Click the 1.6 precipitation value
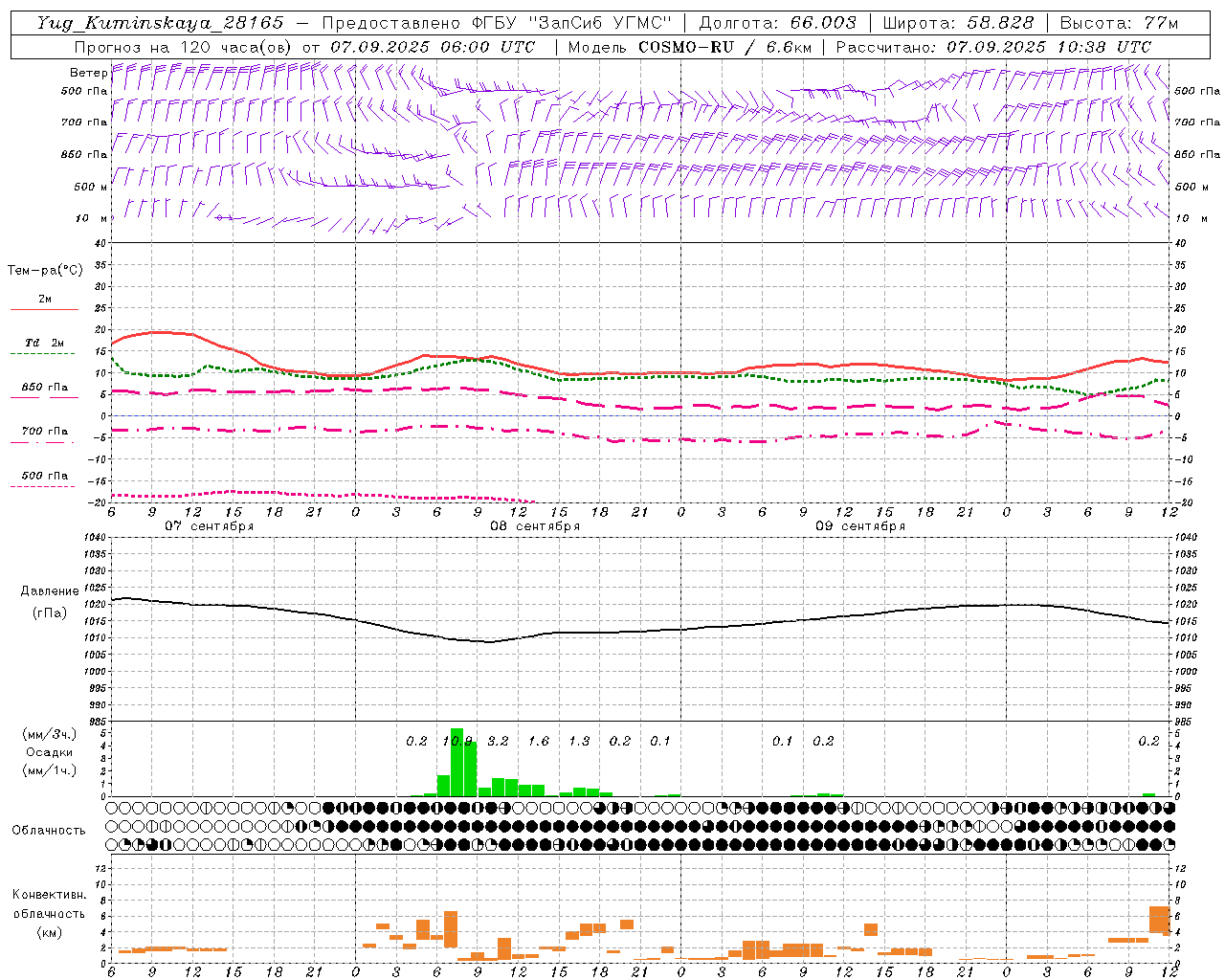The image size is (1225, 980). pos(539,741)
